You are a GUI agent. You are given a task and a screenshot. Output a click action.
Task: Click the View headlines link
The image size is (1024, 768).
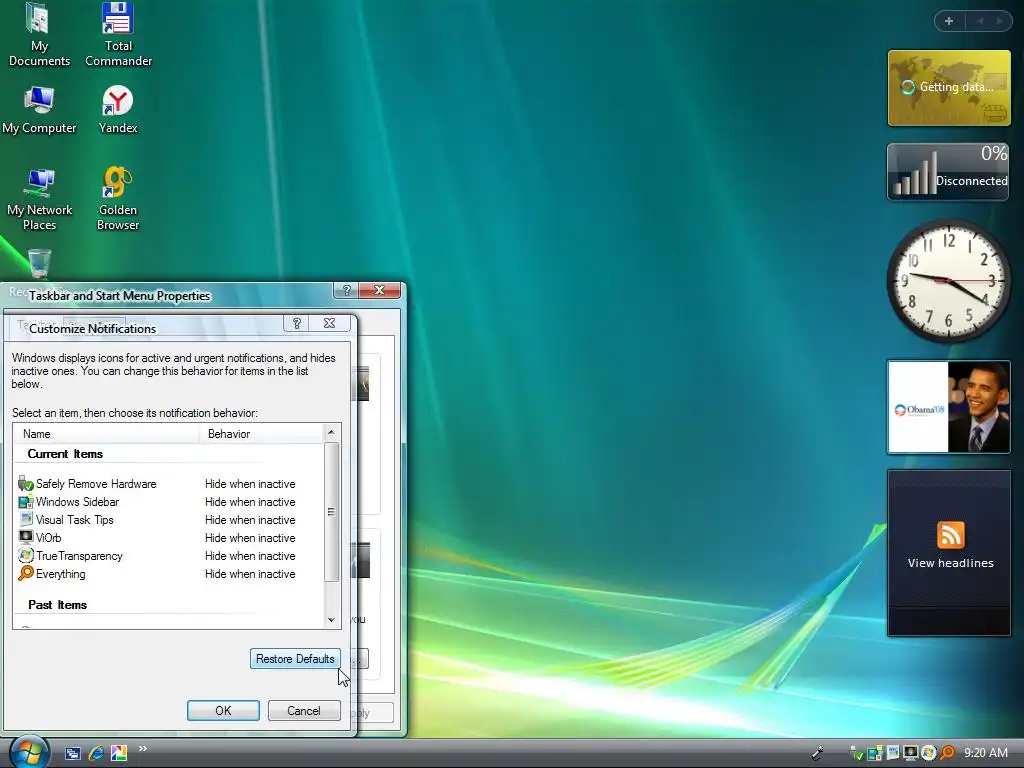click(950, 563)
